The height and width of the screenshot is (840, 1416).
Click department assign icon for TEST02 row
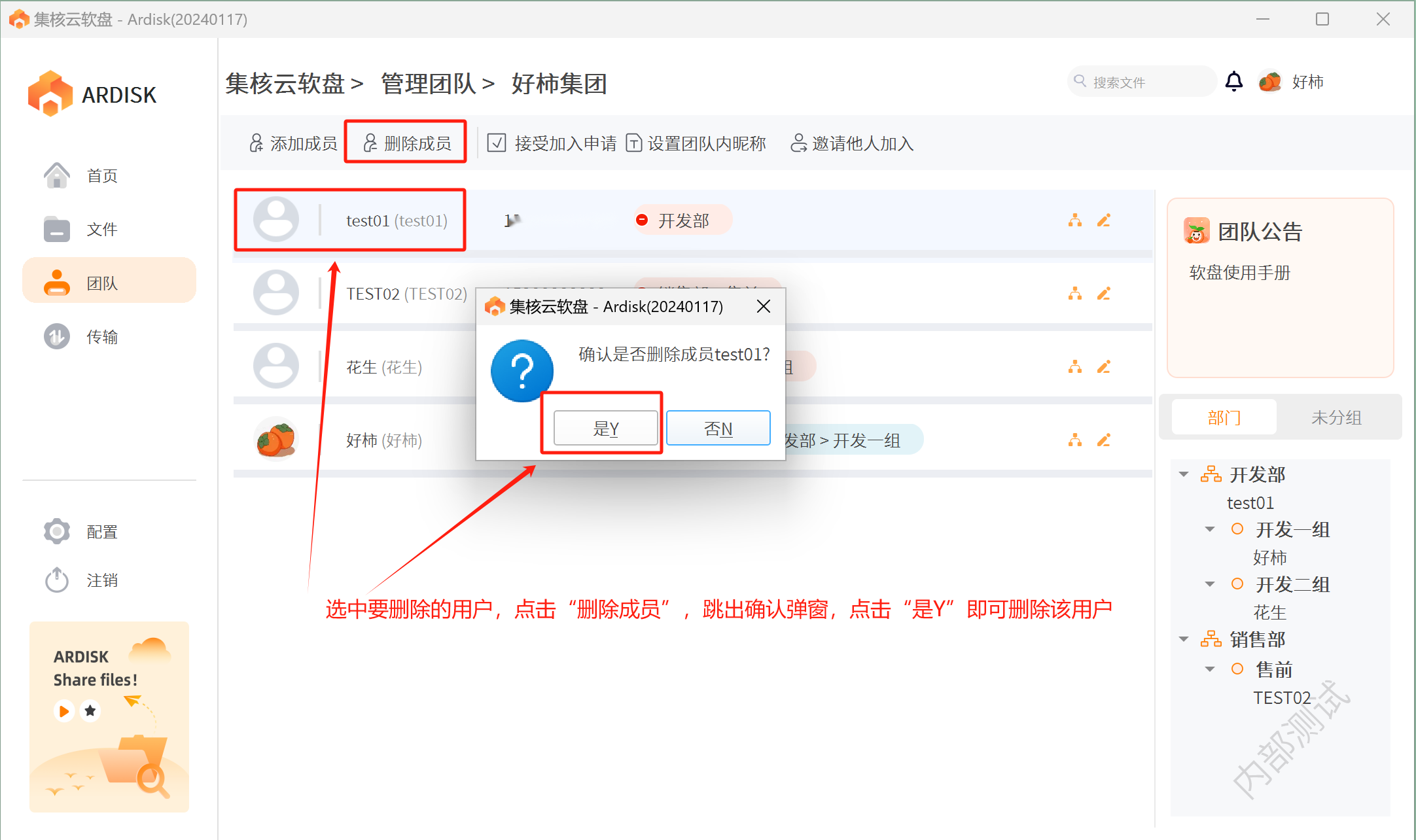click(1074, 294)
